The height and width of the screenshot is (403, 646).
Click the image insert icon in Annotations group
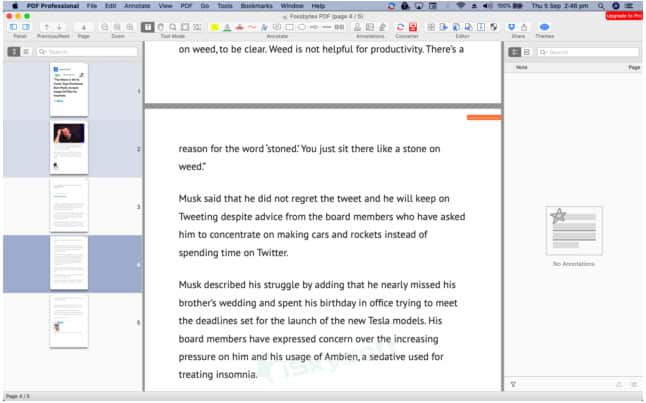click(x=370, y=27)
